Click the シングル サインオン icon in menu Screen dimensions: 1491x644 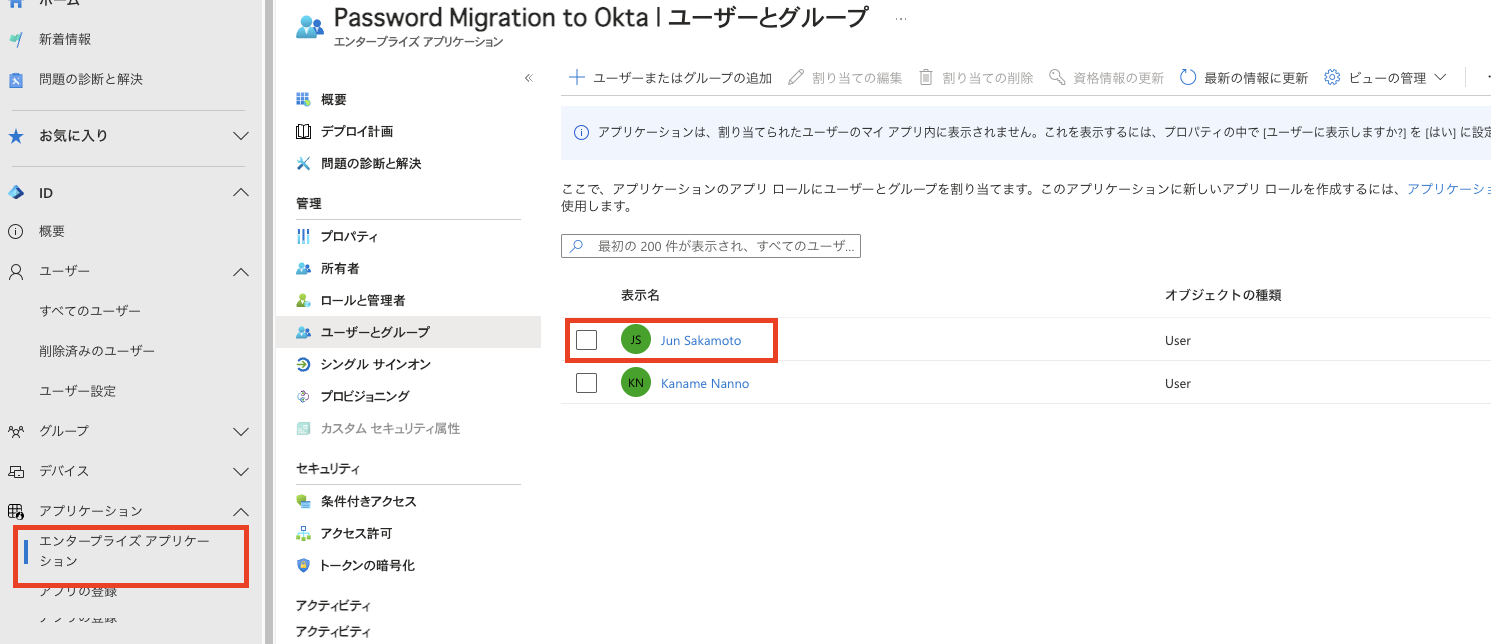pyautogui.click(x=304, y=364)
